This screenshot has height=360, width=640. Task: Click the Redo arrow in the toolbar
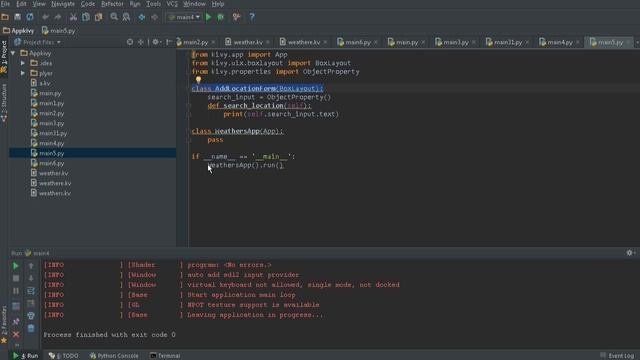click(58, 17)
